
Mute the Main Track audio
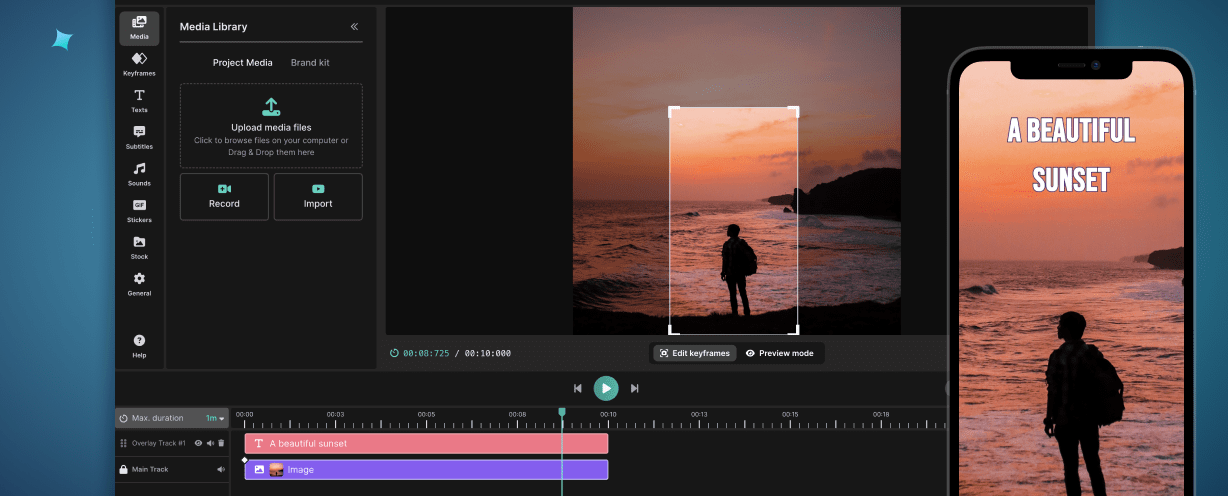point(221,469)
